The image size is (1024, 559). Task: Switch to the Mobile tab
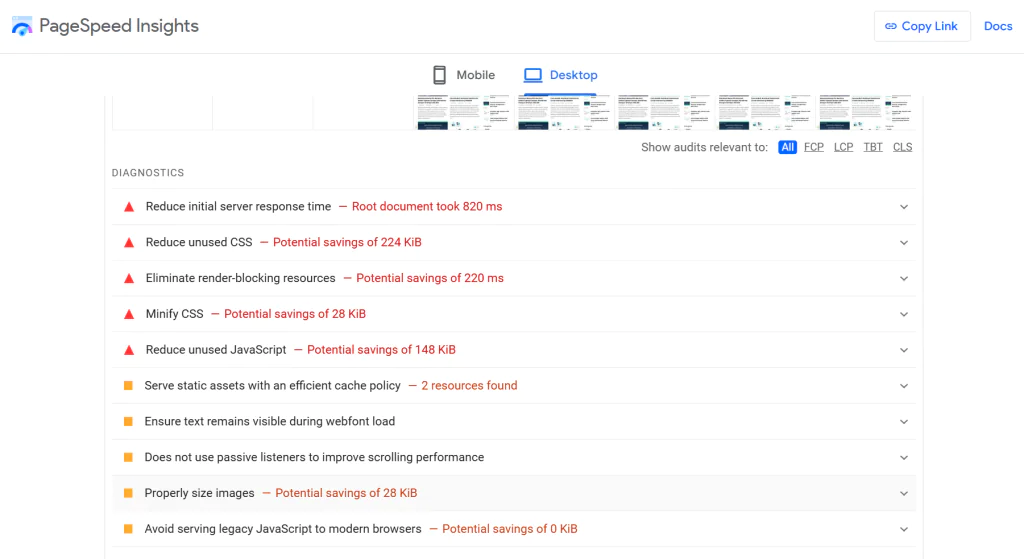coord(464,75)
